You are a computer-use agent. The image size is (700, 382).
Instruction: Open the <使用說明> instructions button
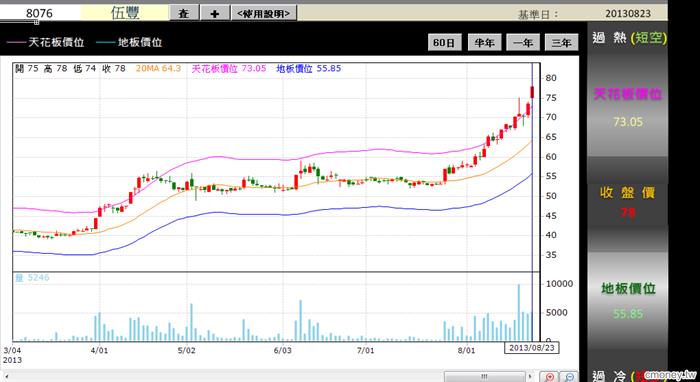tap(264, 13)
